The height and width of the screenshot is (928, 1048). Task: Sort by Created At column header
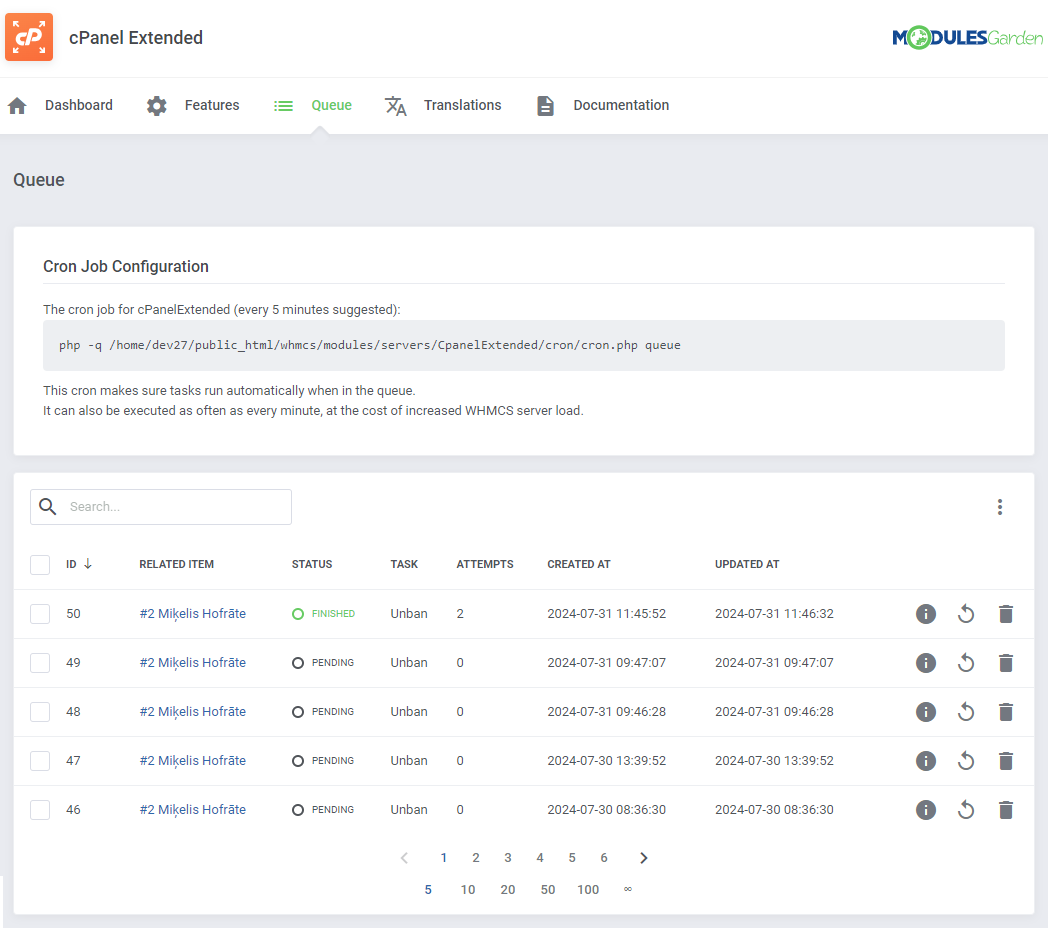[x=579, y=564]
